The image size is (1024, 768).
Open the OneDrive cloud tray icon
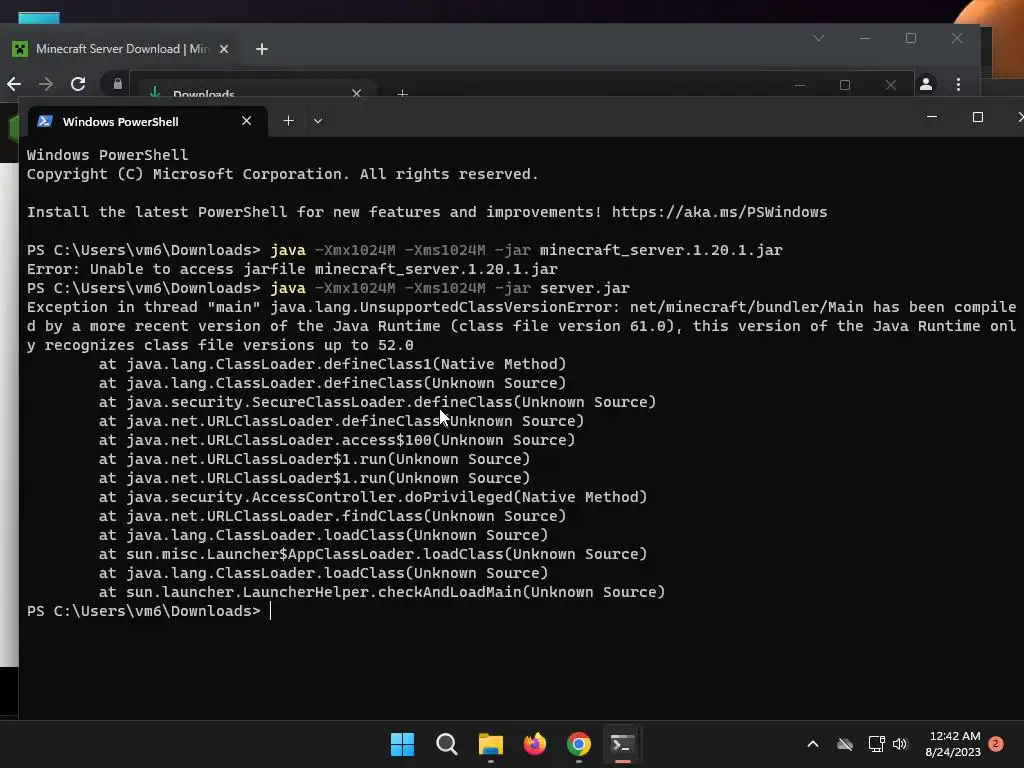pyautogui.click(x=845, y=744)
